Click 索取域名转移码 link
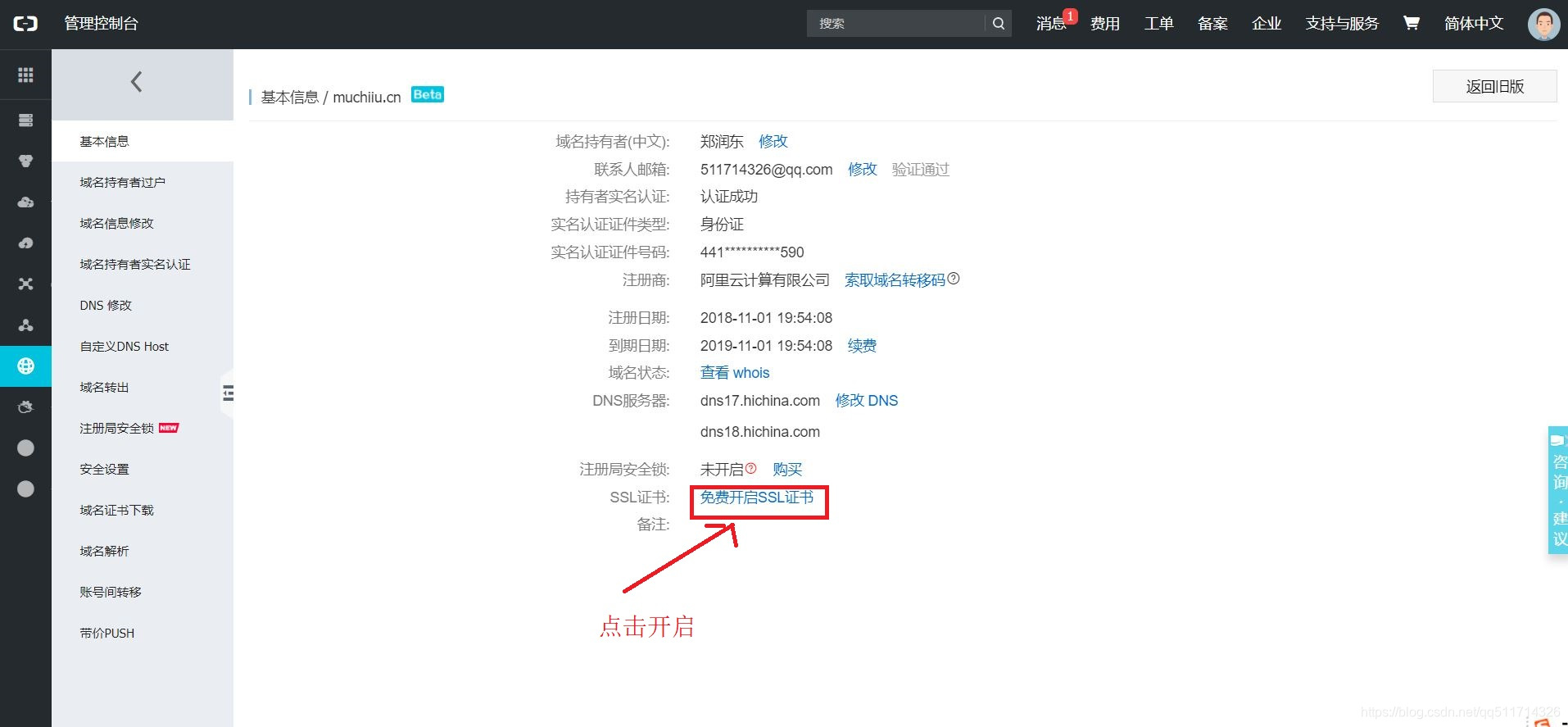The image size is (1568, 727). pyautogui.click(x=895, y=279)
